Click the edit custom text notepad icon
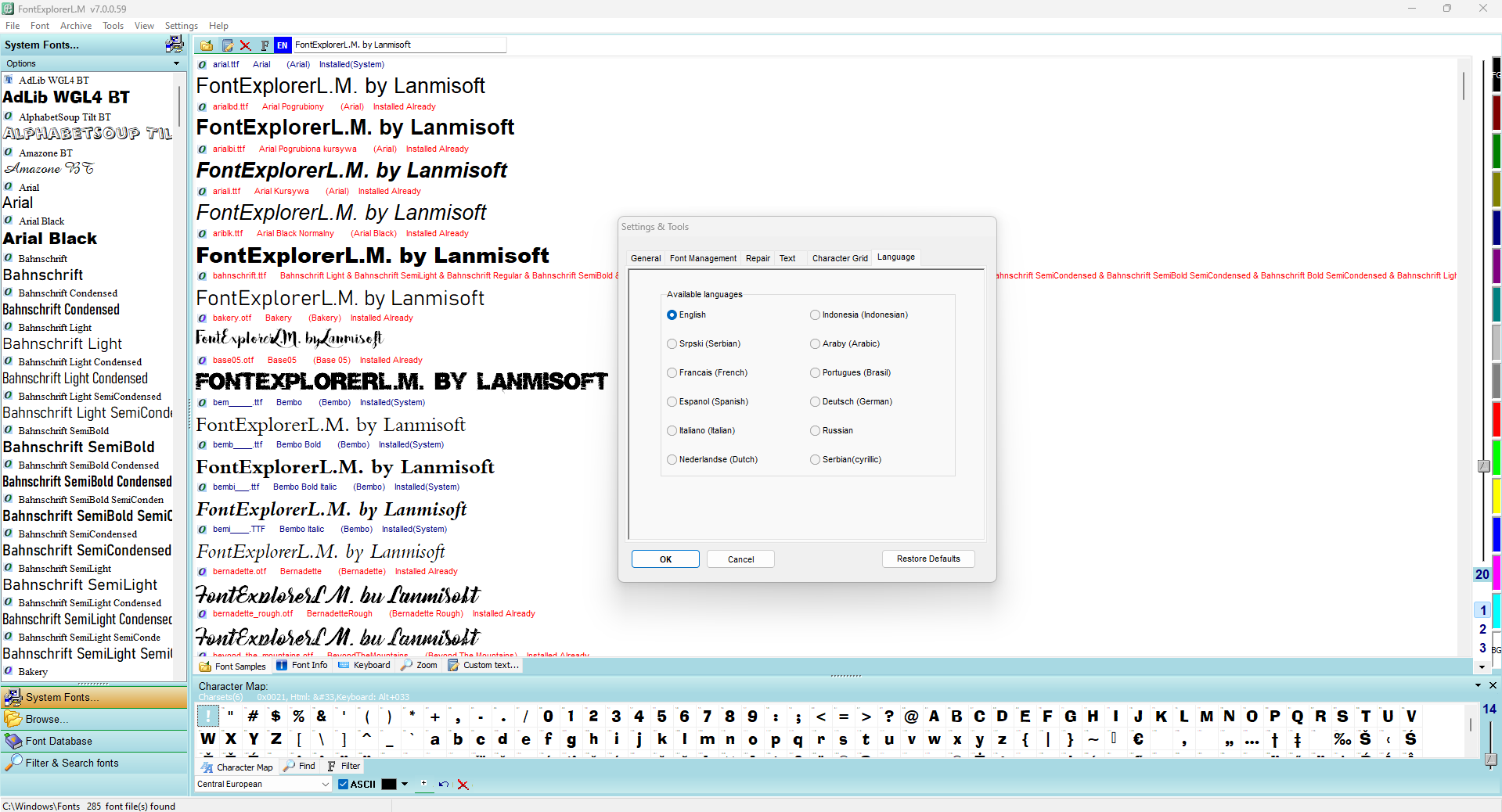Viewport: 1502px width, 812px height. pos(227,45)
